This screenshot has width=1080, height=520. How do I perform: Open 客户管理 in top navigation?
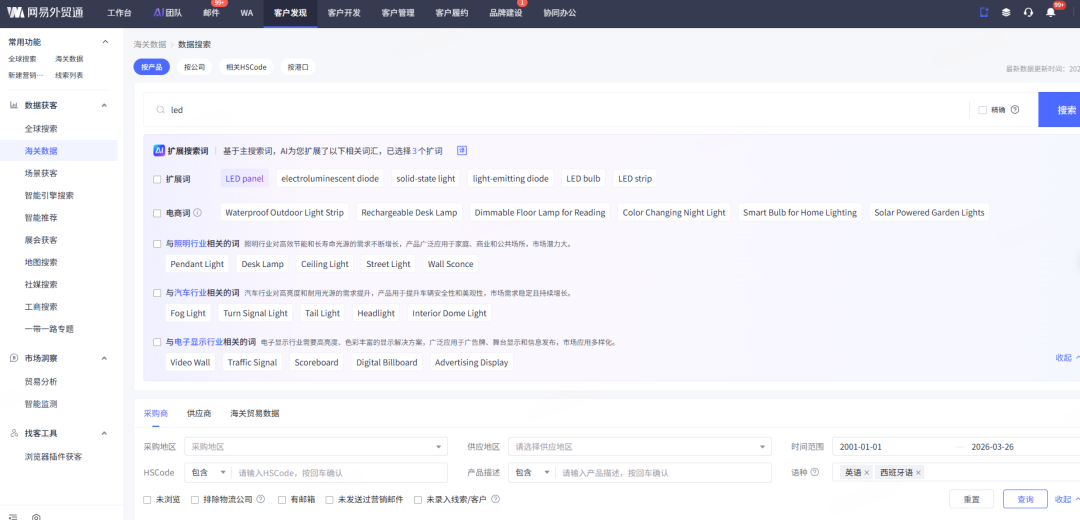click(x=400, y=13)
